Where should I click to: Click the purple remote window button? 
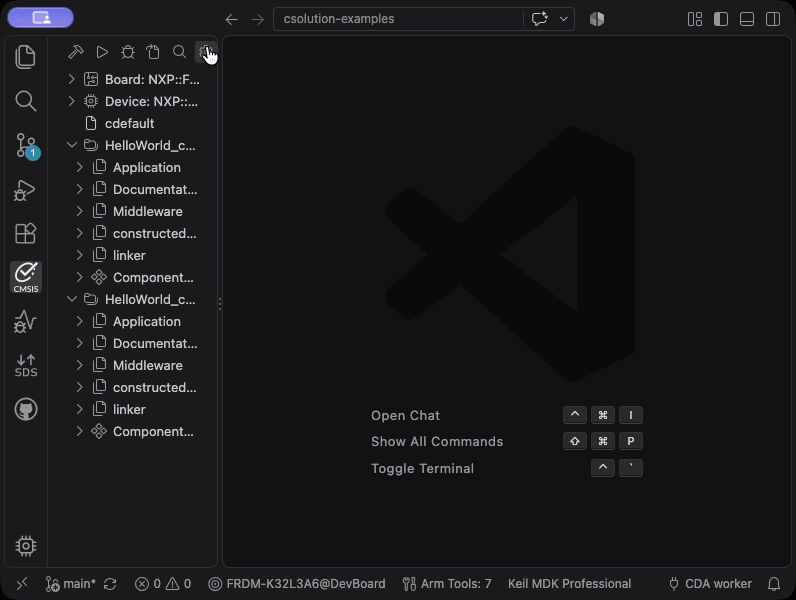pos(41,18)
